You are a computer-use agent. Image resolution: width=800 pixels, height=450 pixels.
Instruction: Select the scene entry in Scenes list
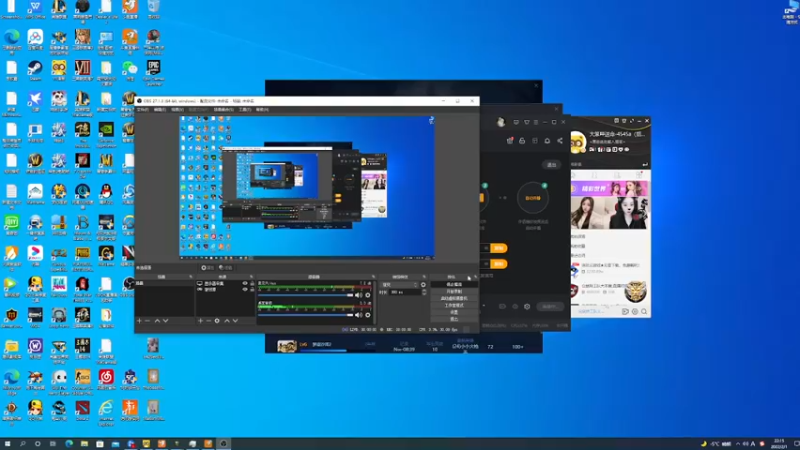tap(164, 283)
